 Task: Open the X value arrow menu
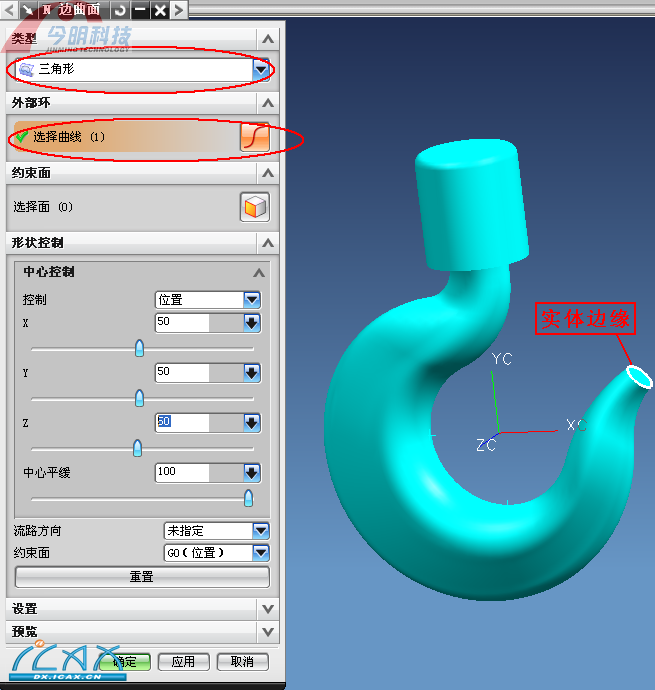(252, 323)
